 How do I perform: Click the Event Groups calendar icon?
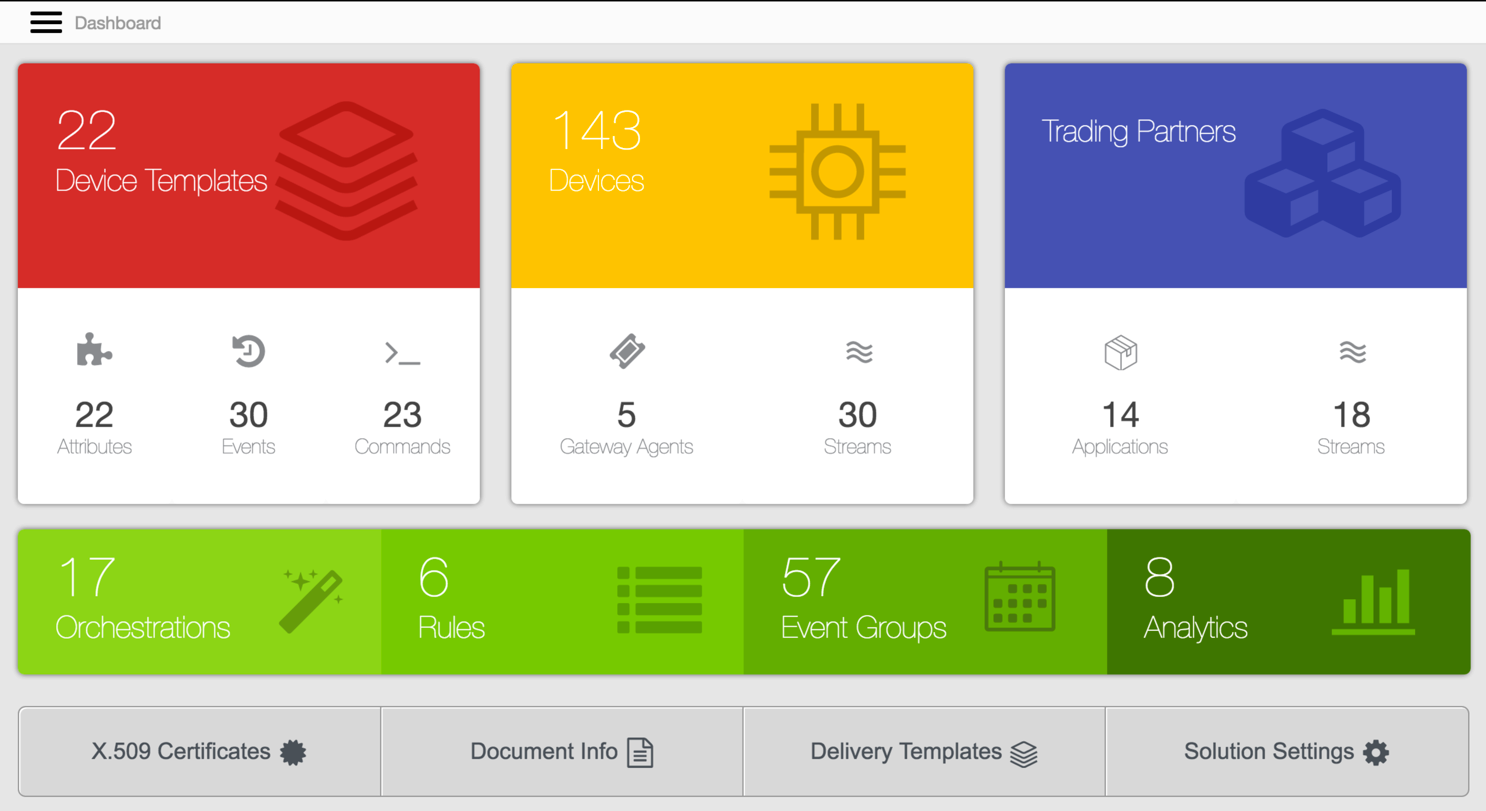click(1019, 597)
